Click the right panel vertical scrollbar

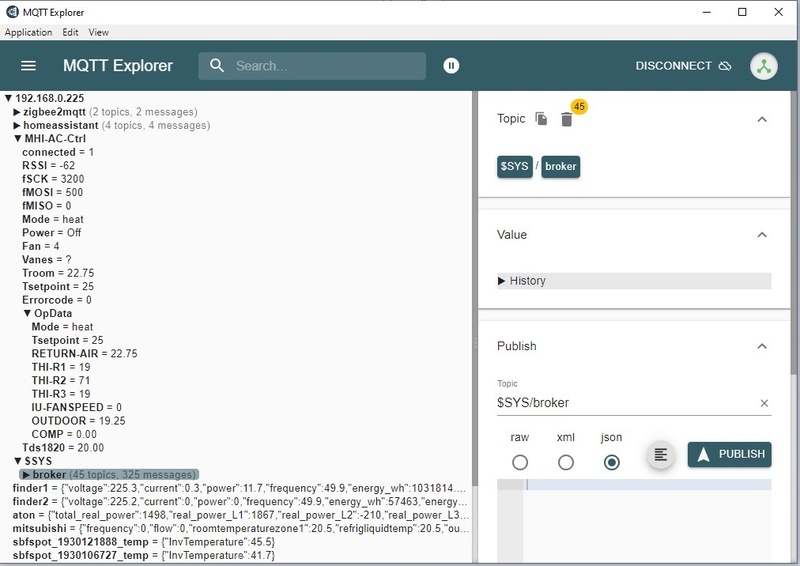click(794, 232)
